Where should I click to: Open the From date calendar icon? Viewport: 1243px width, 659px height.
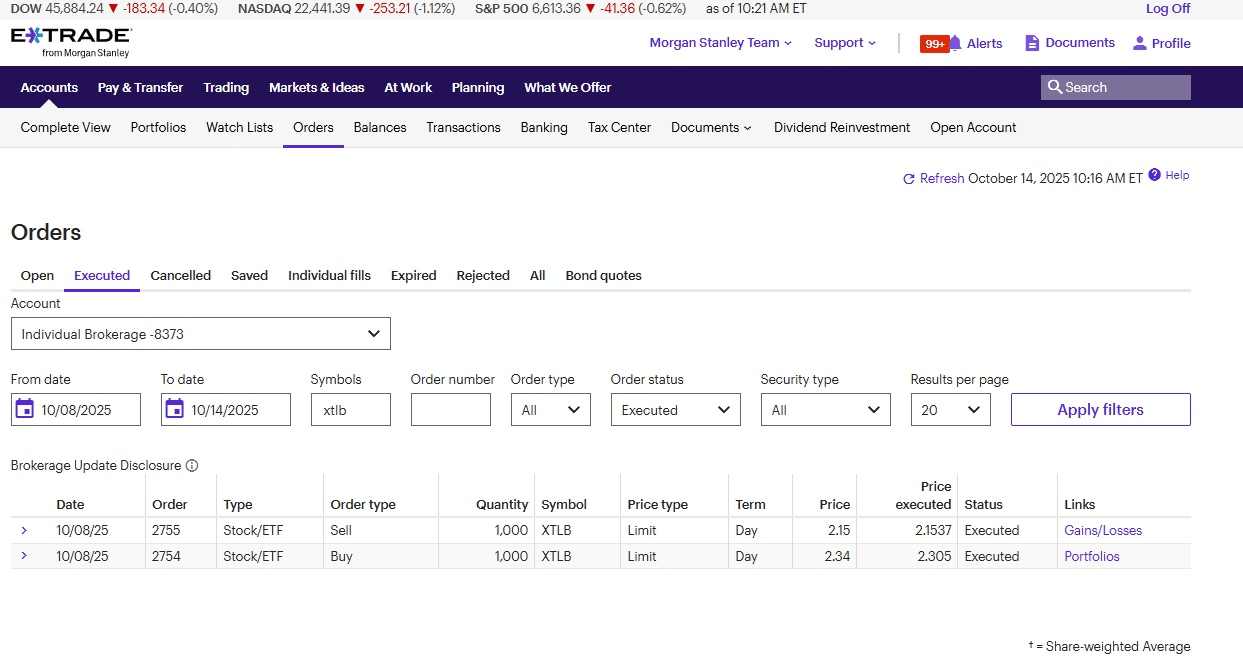pyautogui.click(x=25, y=409)
